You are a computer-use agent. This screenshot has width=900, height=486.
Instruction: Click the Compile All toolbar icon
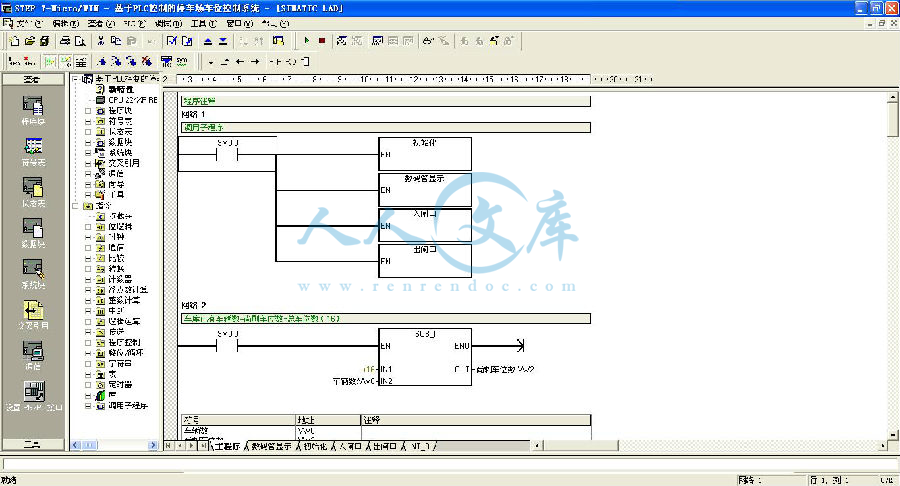pyautogui.click(x=187, y=41)
